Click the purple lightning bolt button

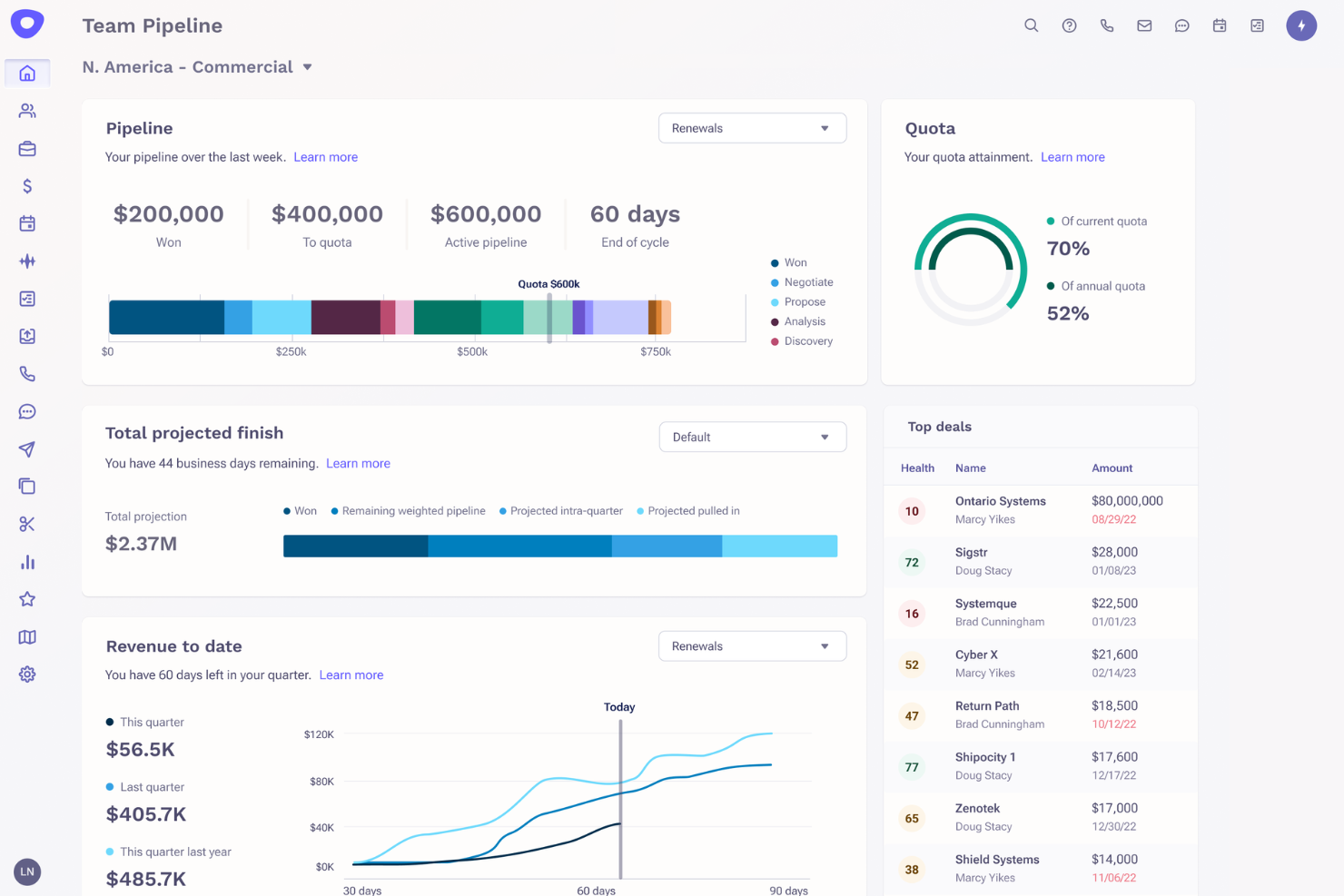pos(1301,25)
